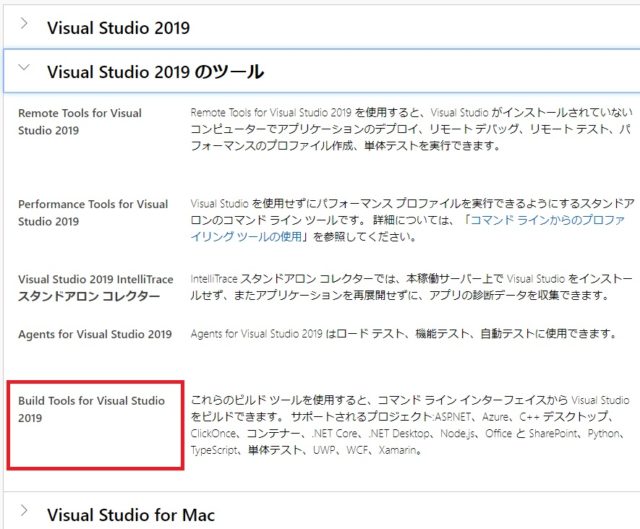The width and height of the screenshot is (640, 529).
Task: Select Build Tools for Visual Studio 2019 title
Action: point(91,409)
